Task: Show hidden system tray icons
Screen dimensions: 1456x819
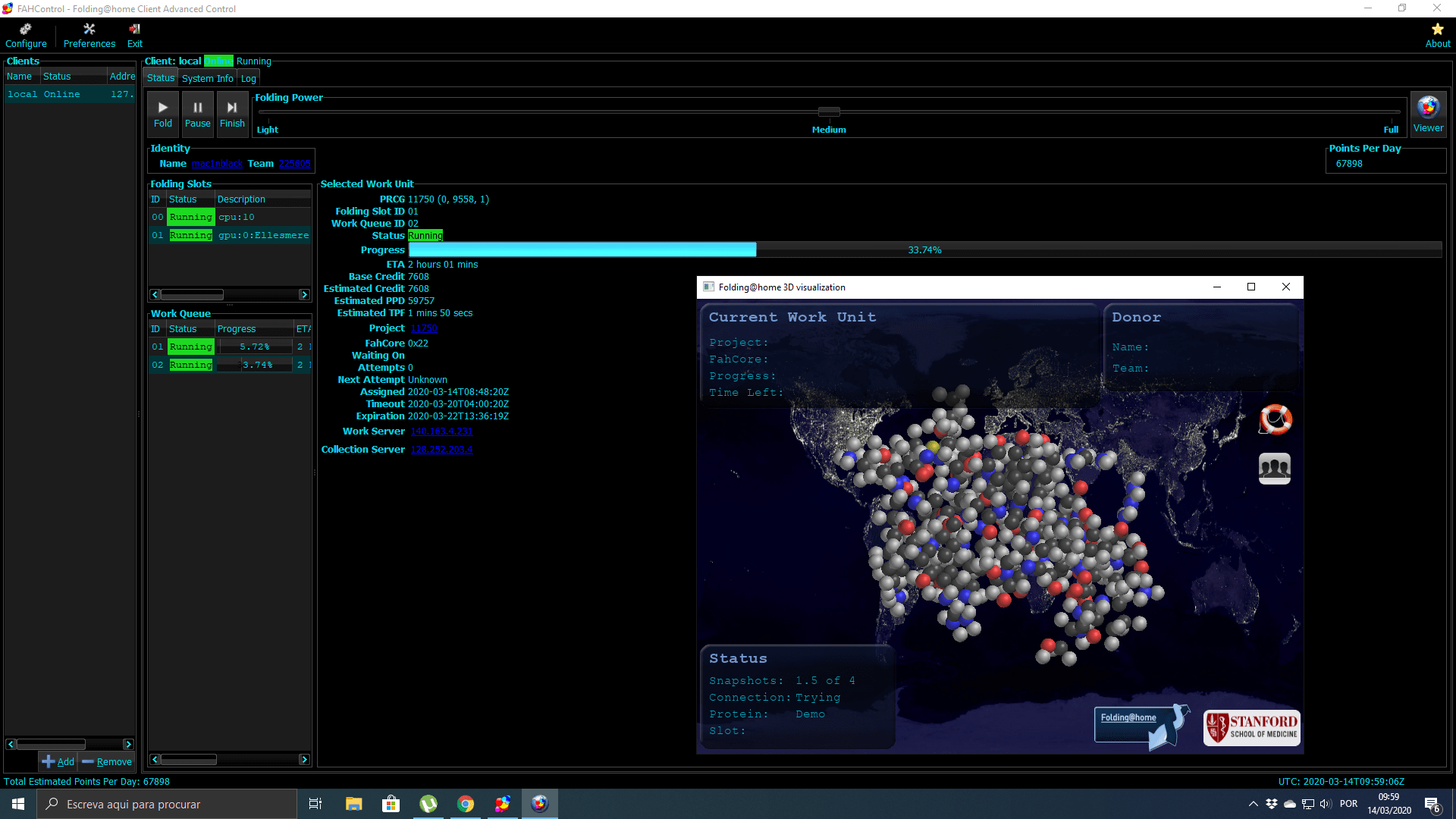Action: point(1253,804)
